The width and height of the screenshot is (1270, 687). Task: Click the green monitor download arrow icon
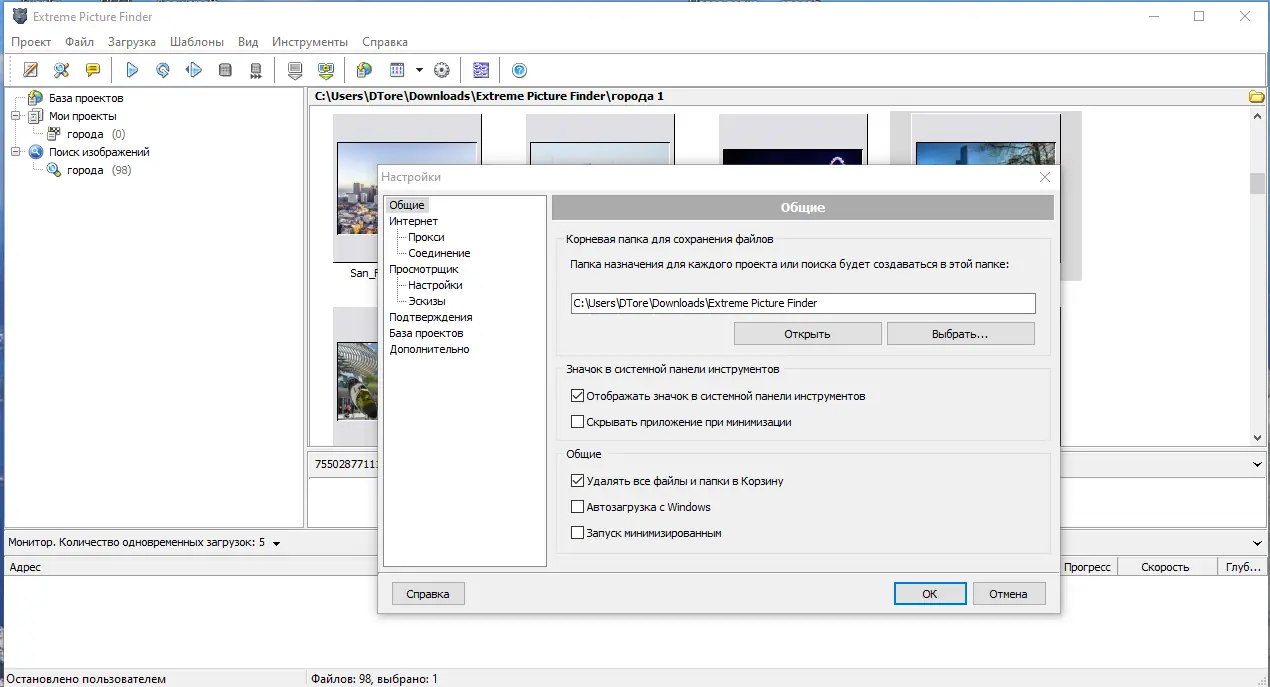pos(325,70)
